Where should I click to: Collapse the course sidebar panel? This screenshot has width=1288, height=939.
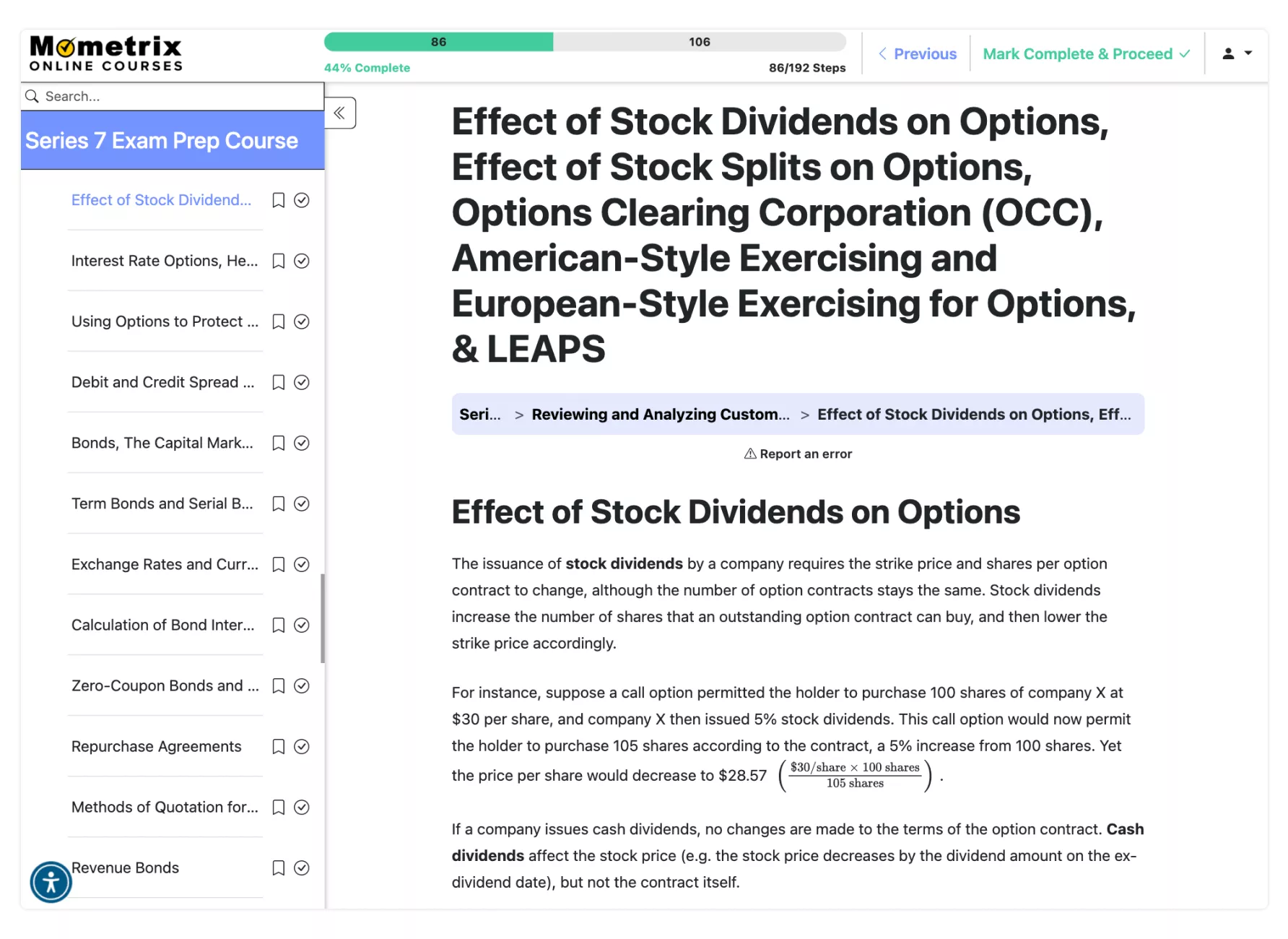(x=340, y=113)
